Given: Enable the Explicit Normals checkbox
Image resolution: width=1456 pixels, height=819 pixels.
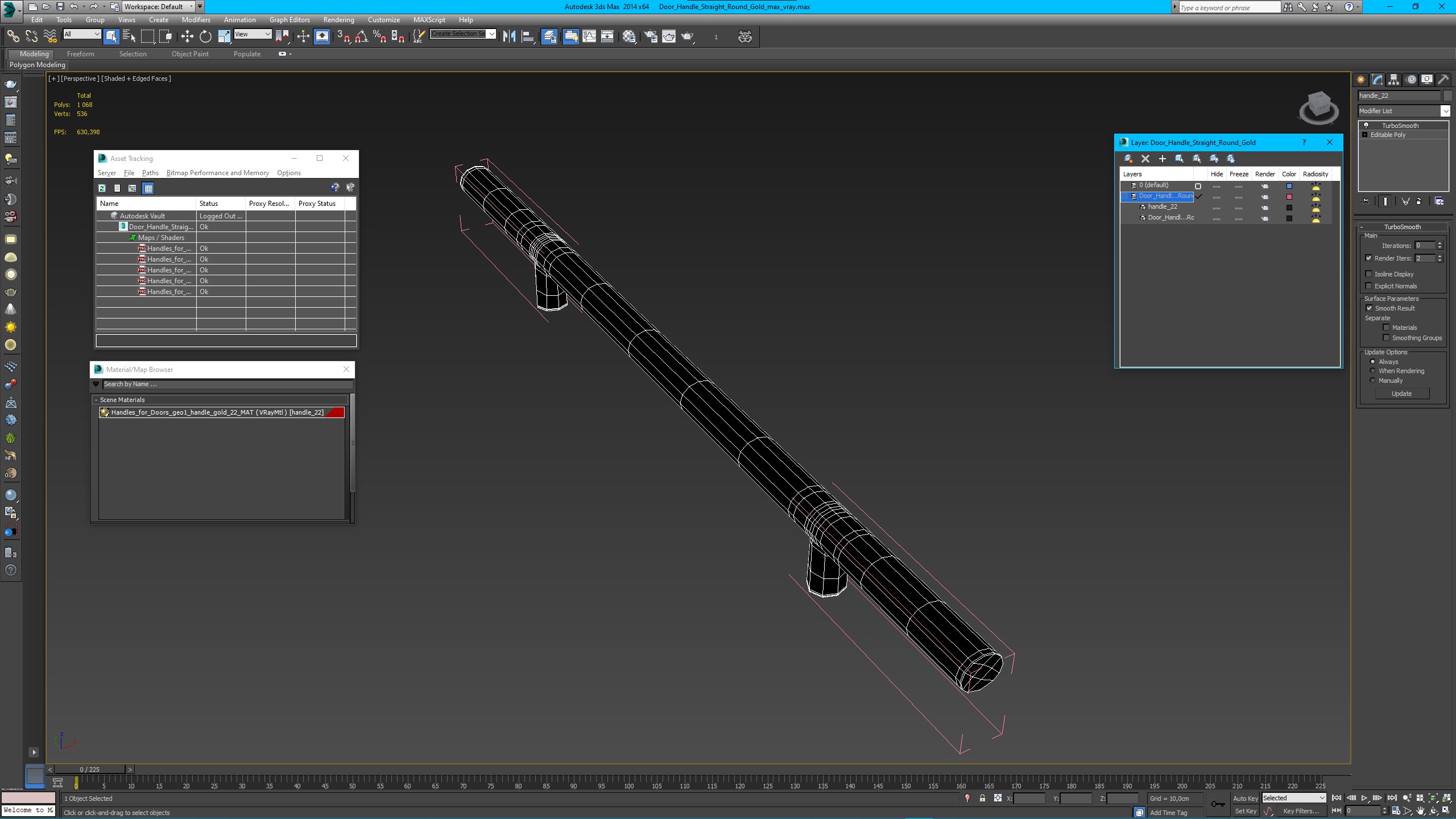Looking at the screenshot, I should (x=1369, y=286).
